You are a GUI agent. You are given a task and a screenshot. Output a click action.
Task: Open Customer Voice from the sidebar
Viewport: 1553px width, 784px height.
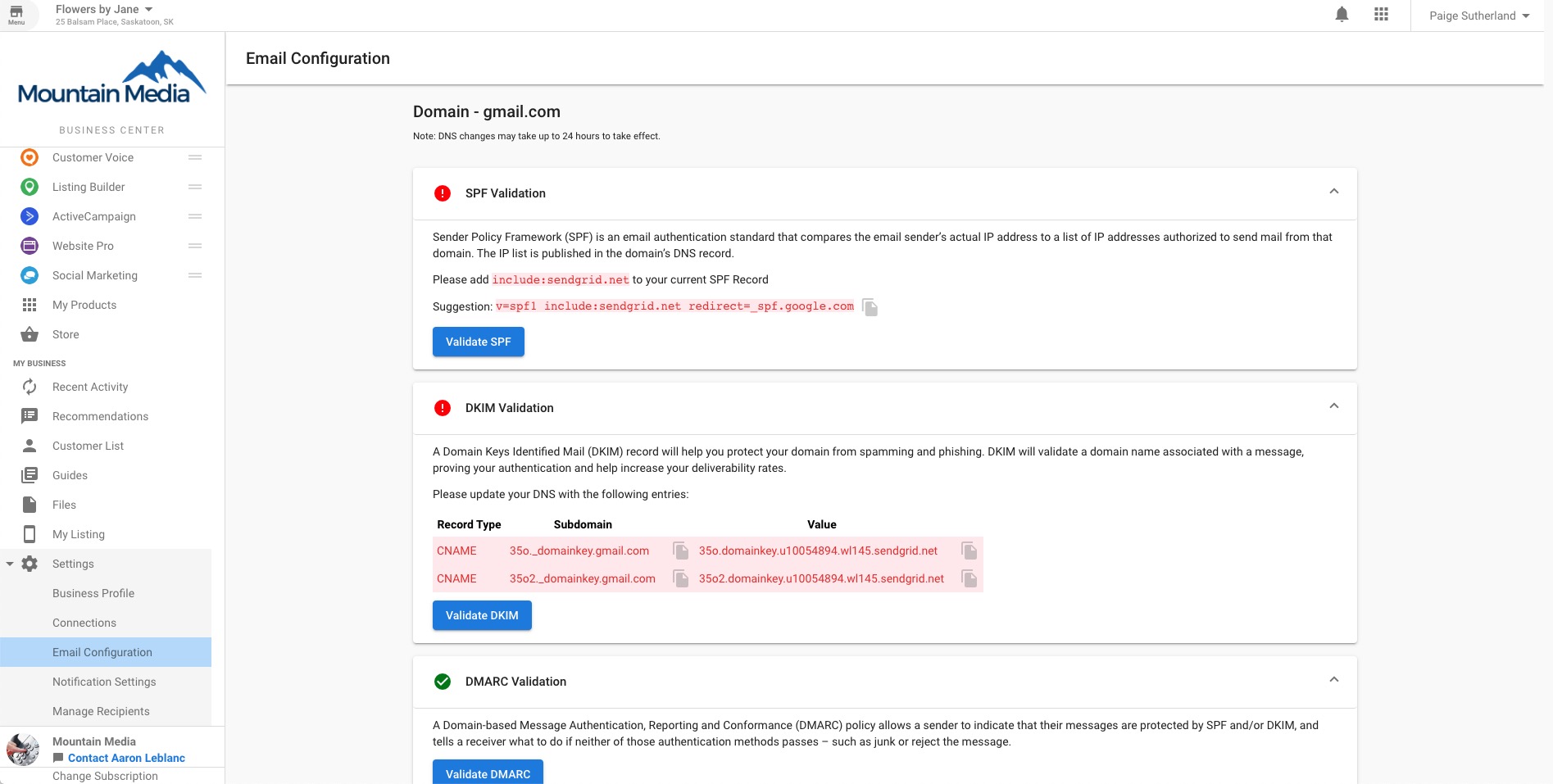pos(93,156)
